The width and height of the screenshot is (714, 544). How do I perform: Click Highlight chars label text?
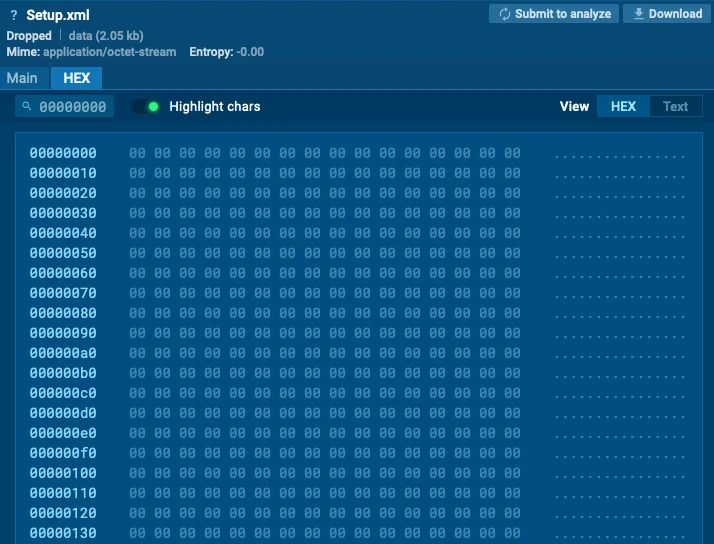click(x=215, y=107)
